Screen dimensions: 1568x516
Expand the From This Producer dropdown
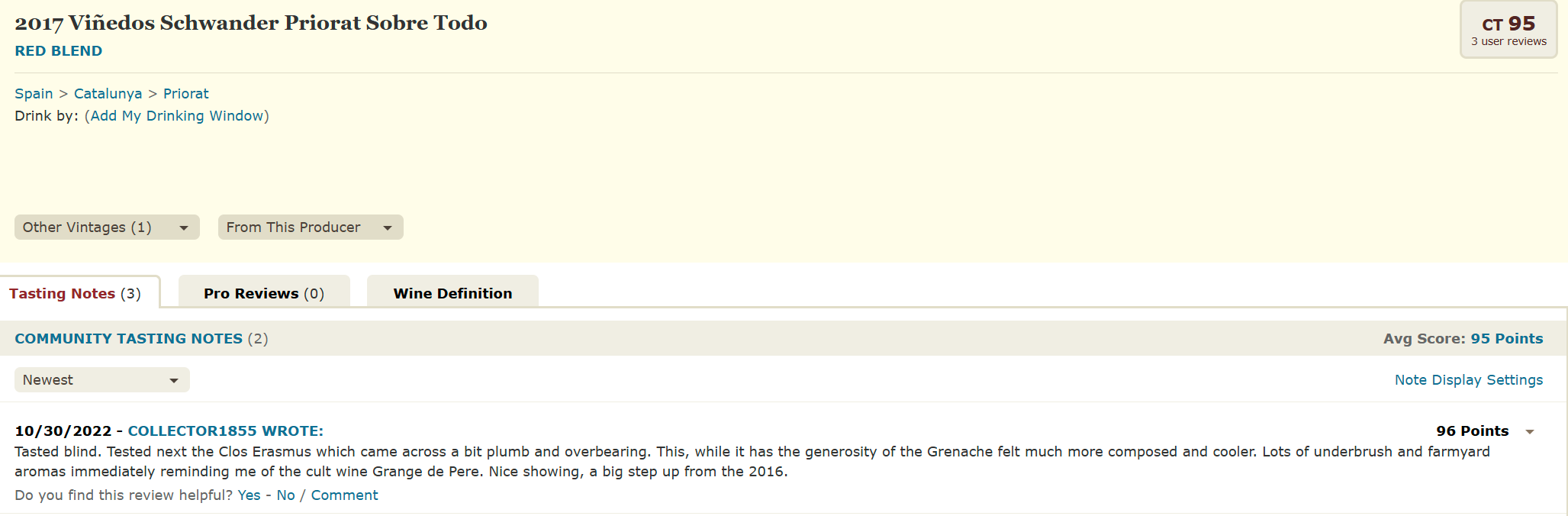[310, 227]
